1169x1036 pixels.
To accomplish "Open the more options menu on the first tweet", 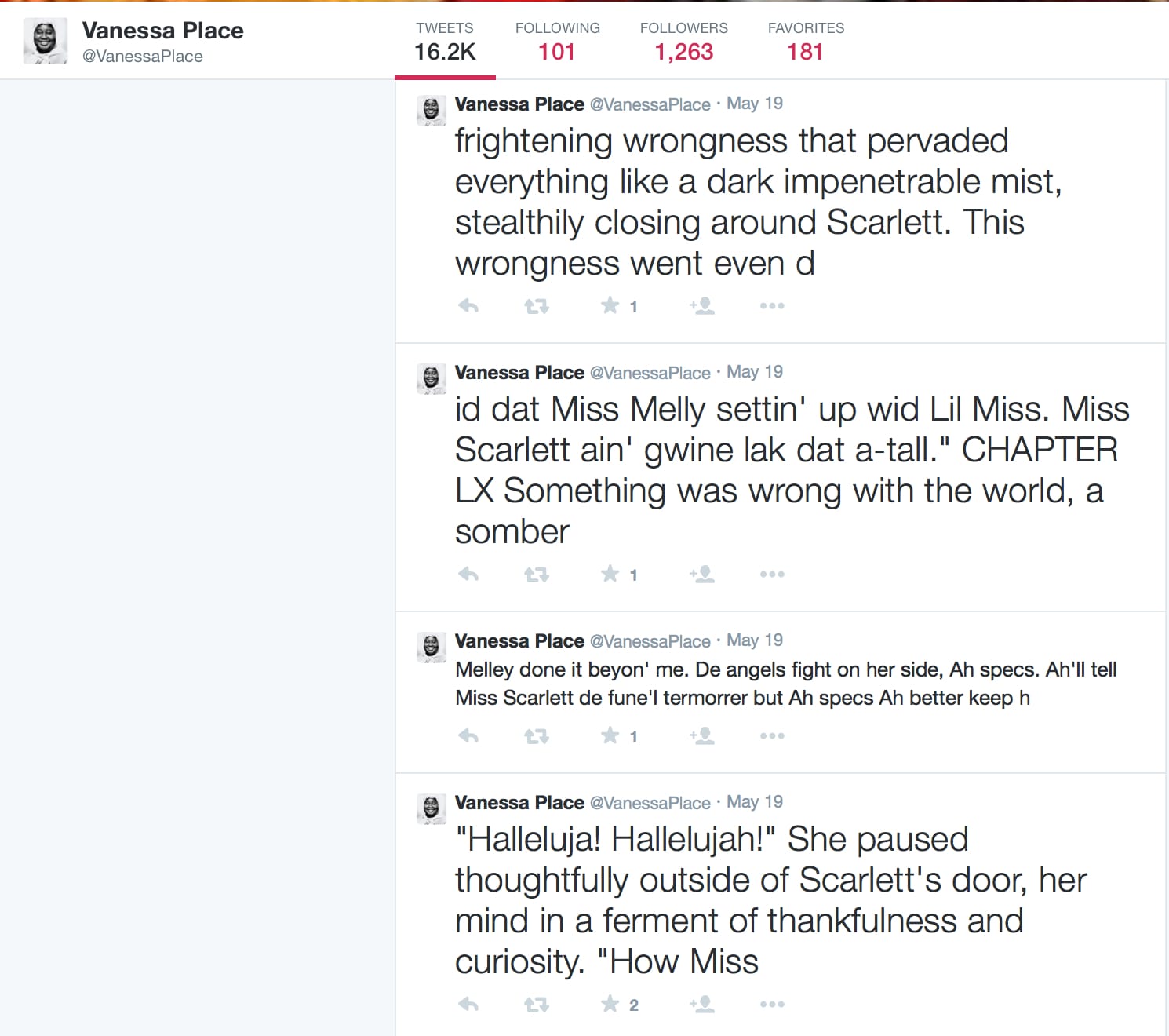I will [x=772, y=306].
